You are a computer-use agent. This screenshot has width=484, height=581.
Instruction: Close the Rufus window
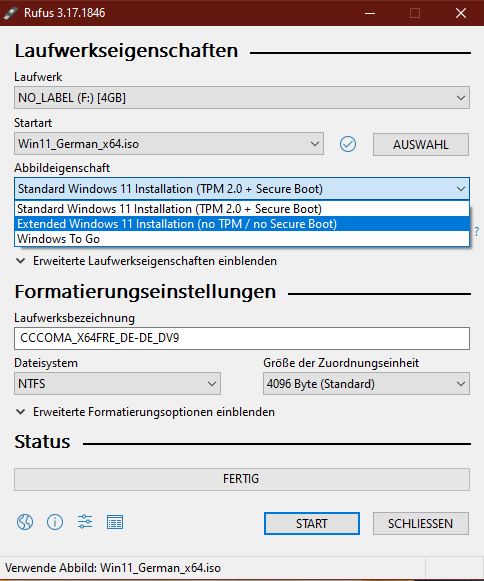(x=461, y=13)
